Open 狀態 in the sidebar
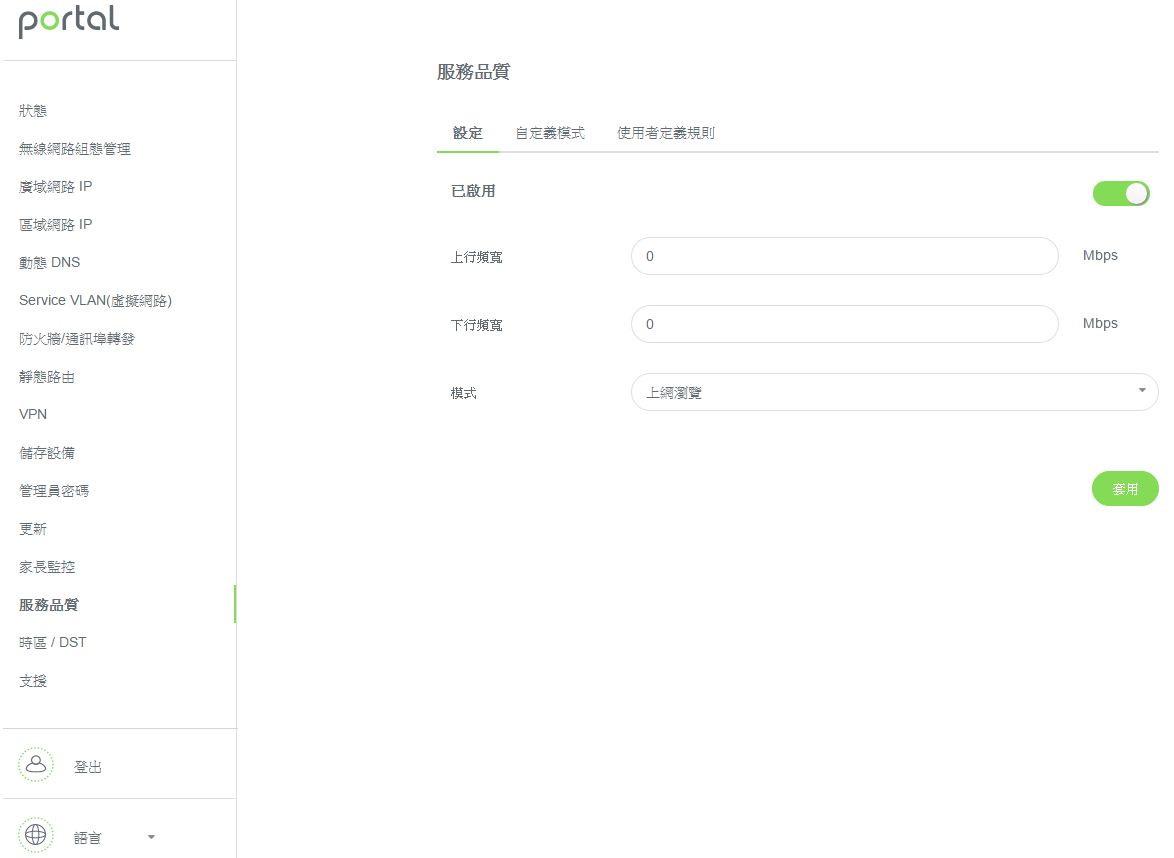Viewport: 1174px width, 858px height. pos(33,111)
